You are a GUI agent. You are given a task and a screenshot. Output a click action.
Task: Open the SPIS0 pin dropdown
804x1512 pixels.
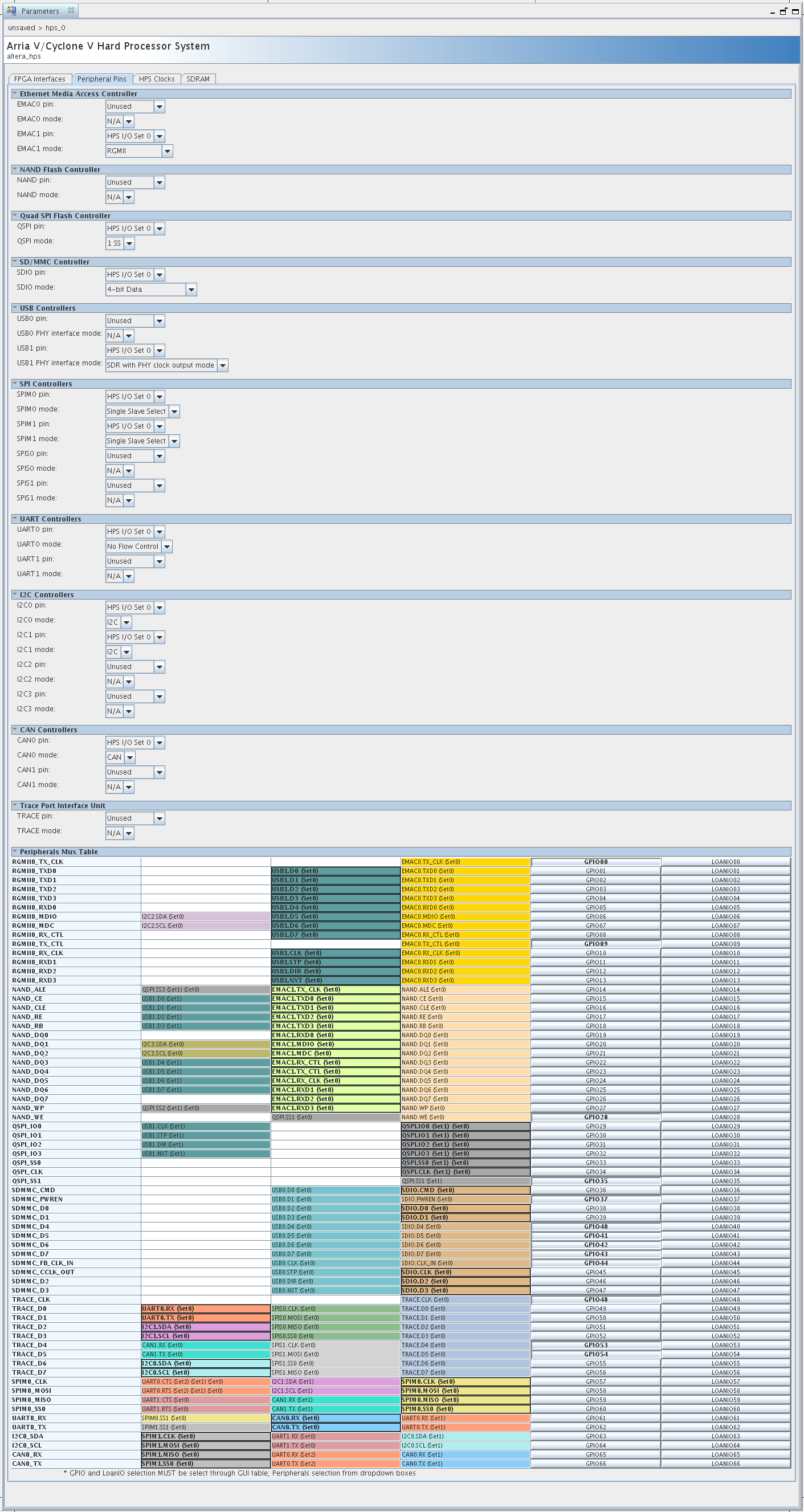point(135,456)
